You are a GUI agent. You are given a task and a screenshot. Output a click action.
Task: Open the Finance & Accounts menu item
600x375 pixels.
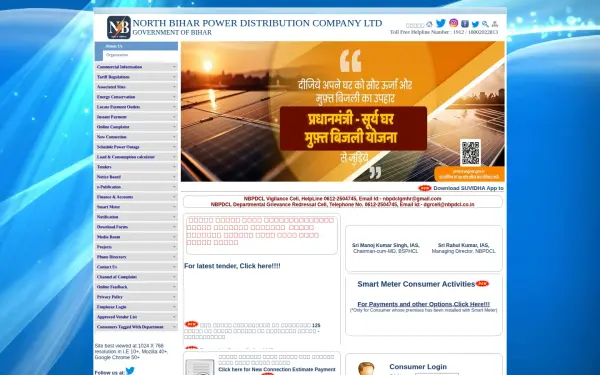(x=136, y=197)
